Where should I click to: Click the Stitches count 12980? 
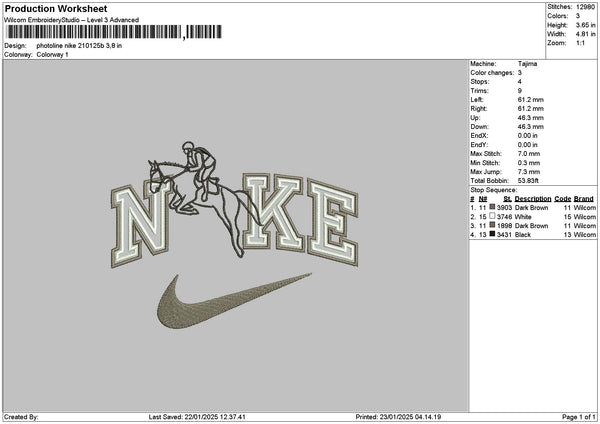click(x=585, y=7)
